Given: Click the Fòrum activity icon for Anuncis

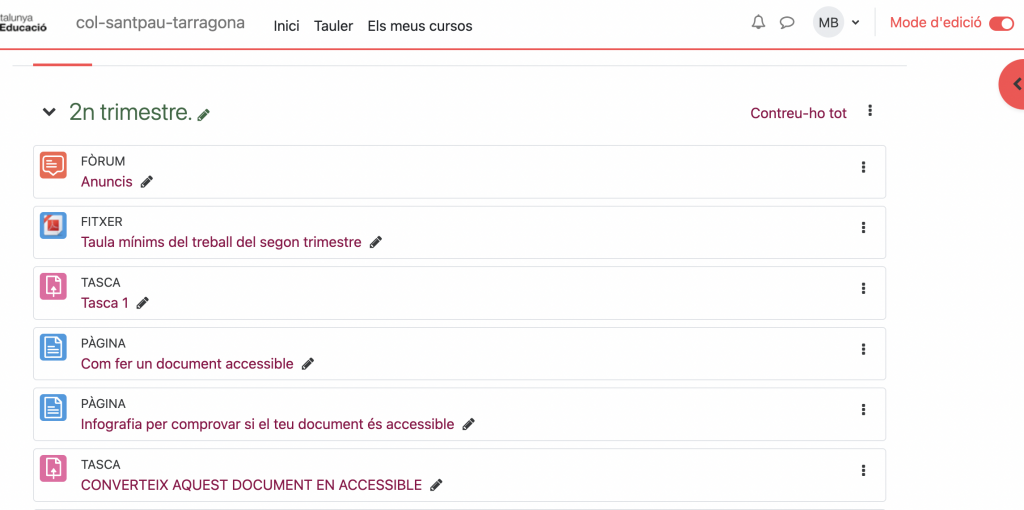Looking at the screenshot, I should 53,165.
